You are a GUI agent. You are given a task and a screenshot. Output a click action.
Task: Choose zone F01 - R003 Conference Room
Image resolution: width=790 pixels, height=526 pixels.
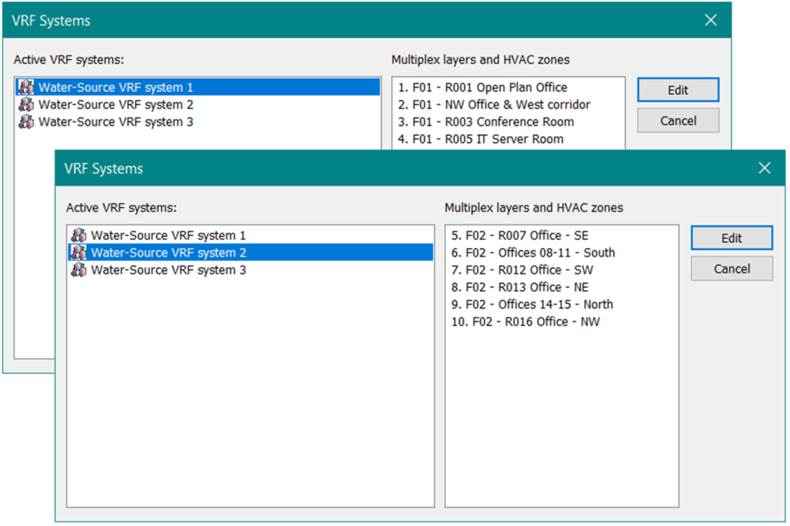486,122
